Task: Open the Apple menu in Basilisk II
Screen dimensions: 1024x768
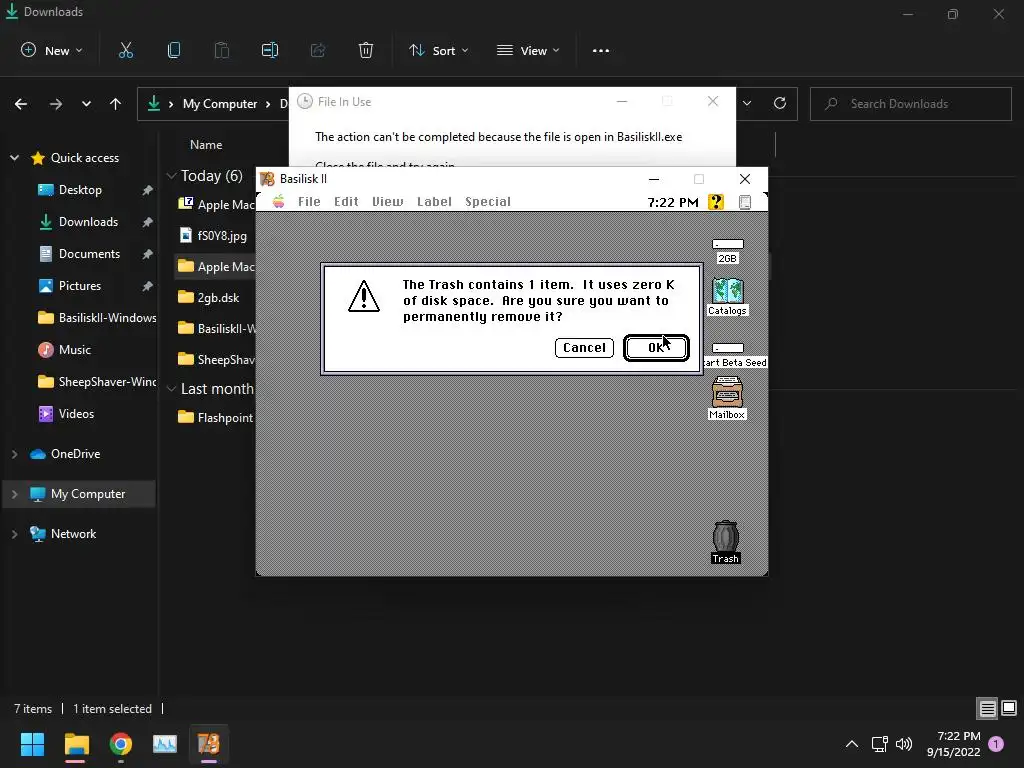Action: 278,202
